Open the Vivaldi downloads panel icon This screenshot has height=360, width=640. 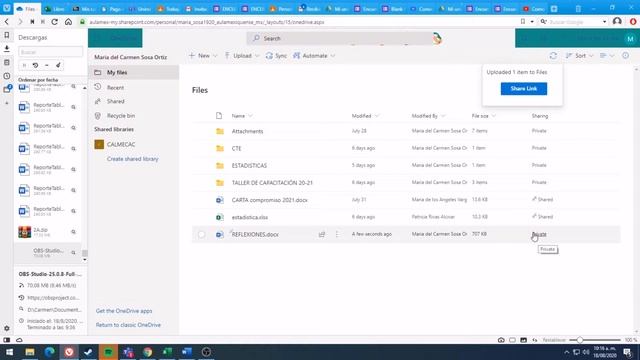pyautogui.click(x=7, y=49)
